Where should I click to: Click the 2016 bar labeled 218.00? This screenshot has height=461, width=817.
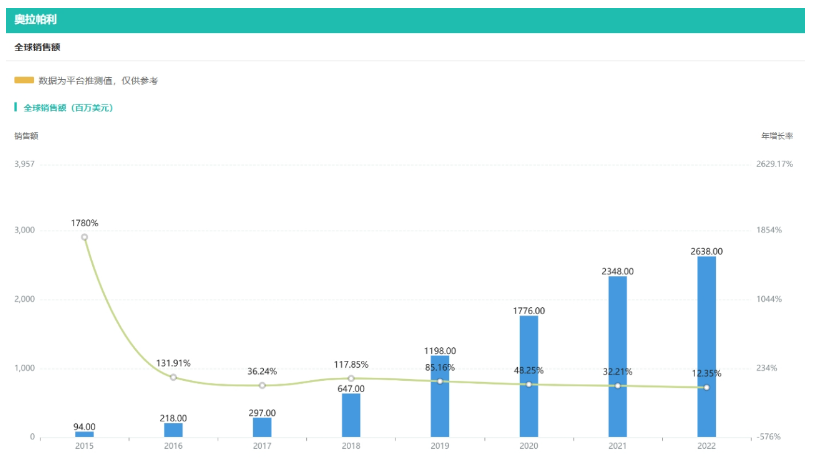tap(173, 430)
